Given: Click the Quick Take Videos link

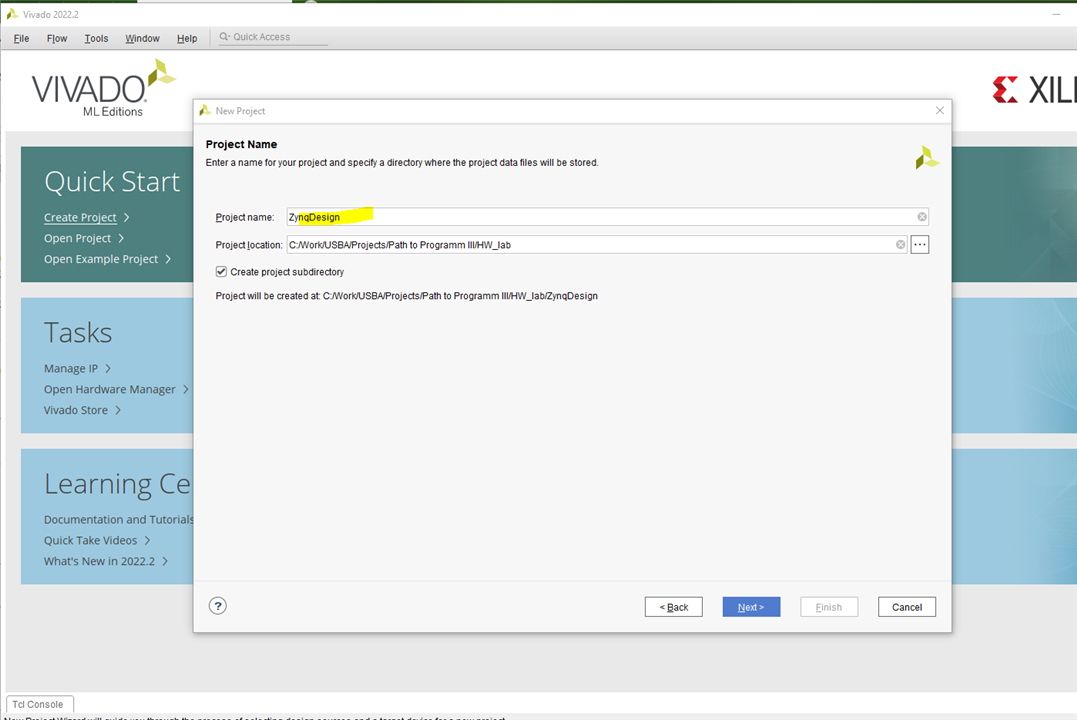Looking at the screenshot, I should 91,541.
